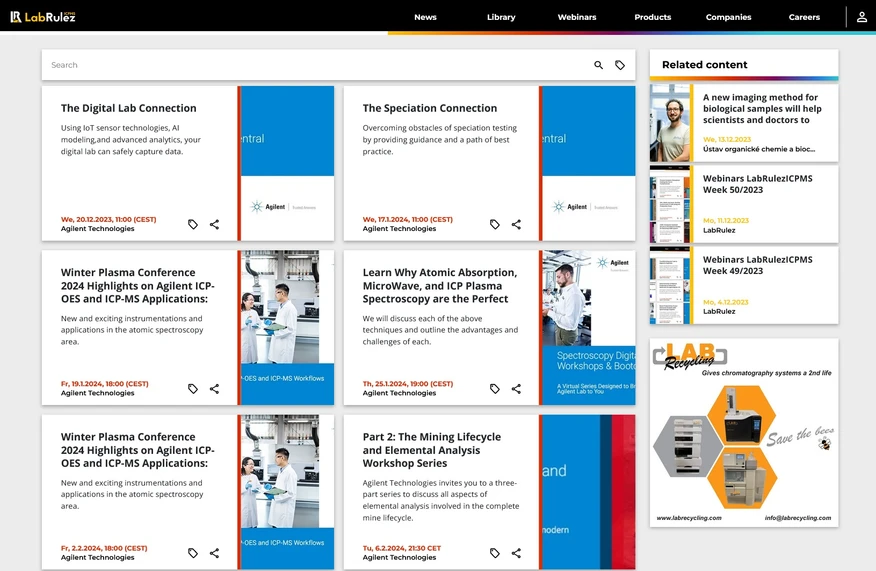Click Agilent Technologies under The Digital Lab Connection
The image size is (876, 571).
(97, 229)
